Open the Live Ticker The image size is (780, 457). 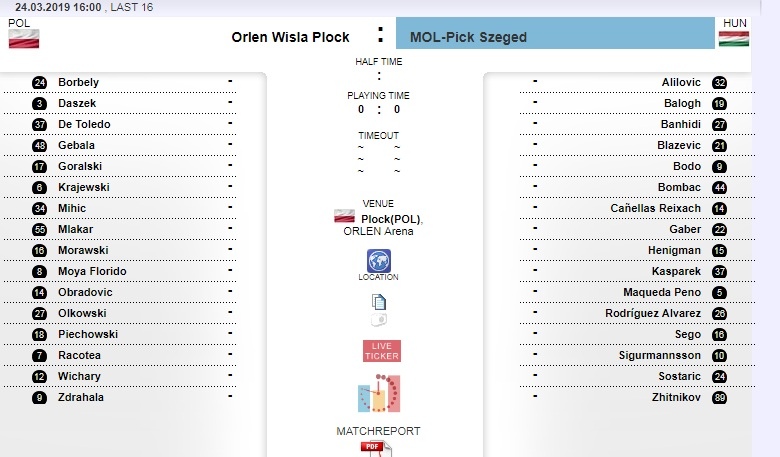click(381, 351)
